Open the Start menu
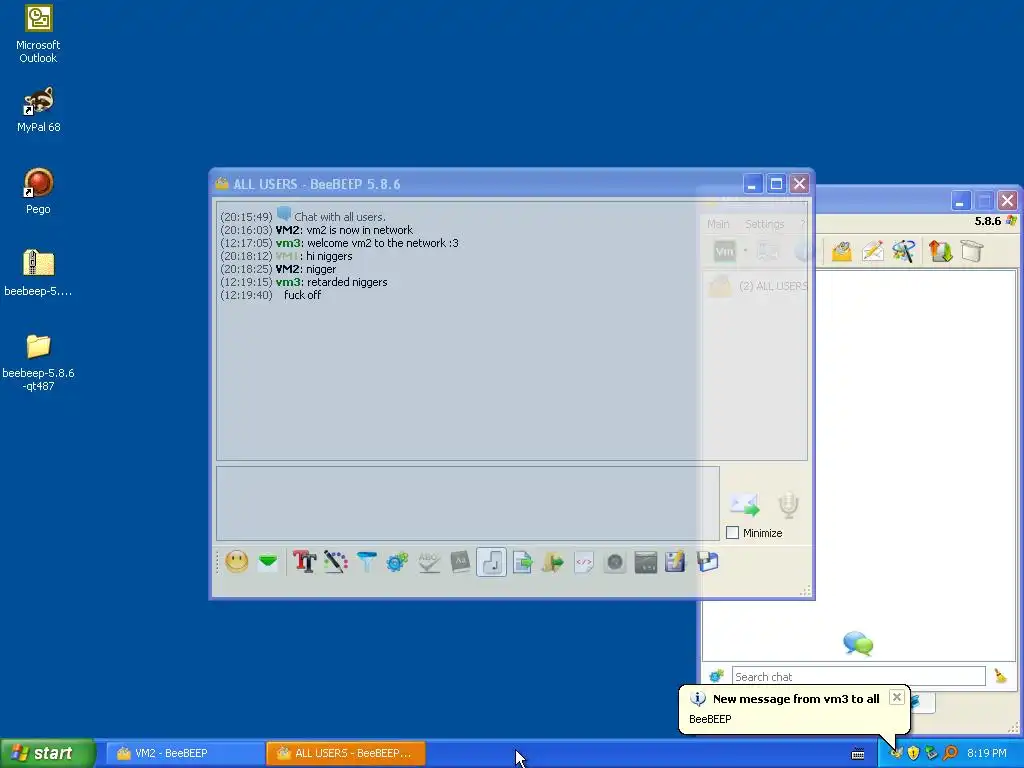This screenshot has width=1024, height=768. pyautogui.click(x=48, y=753)
